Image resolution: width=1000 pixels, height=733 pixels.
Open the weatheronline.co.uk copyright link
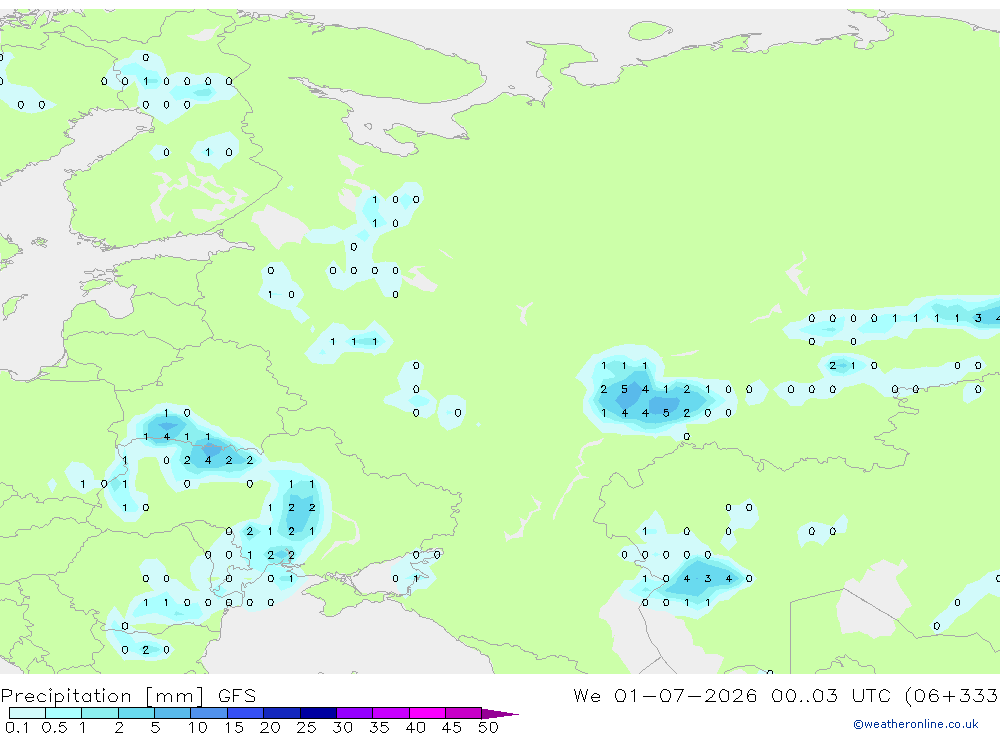click(916, 724)
